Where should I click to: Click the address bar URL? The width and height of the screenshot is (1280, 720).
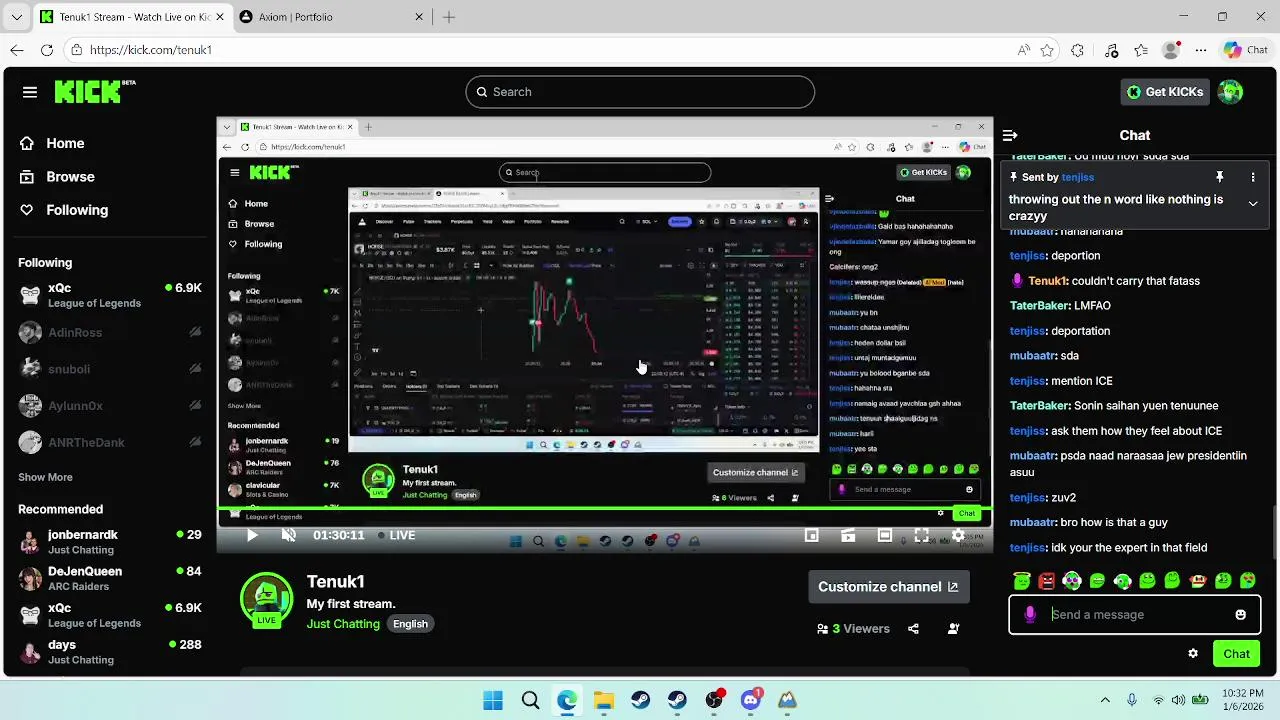tap(150, 50)
